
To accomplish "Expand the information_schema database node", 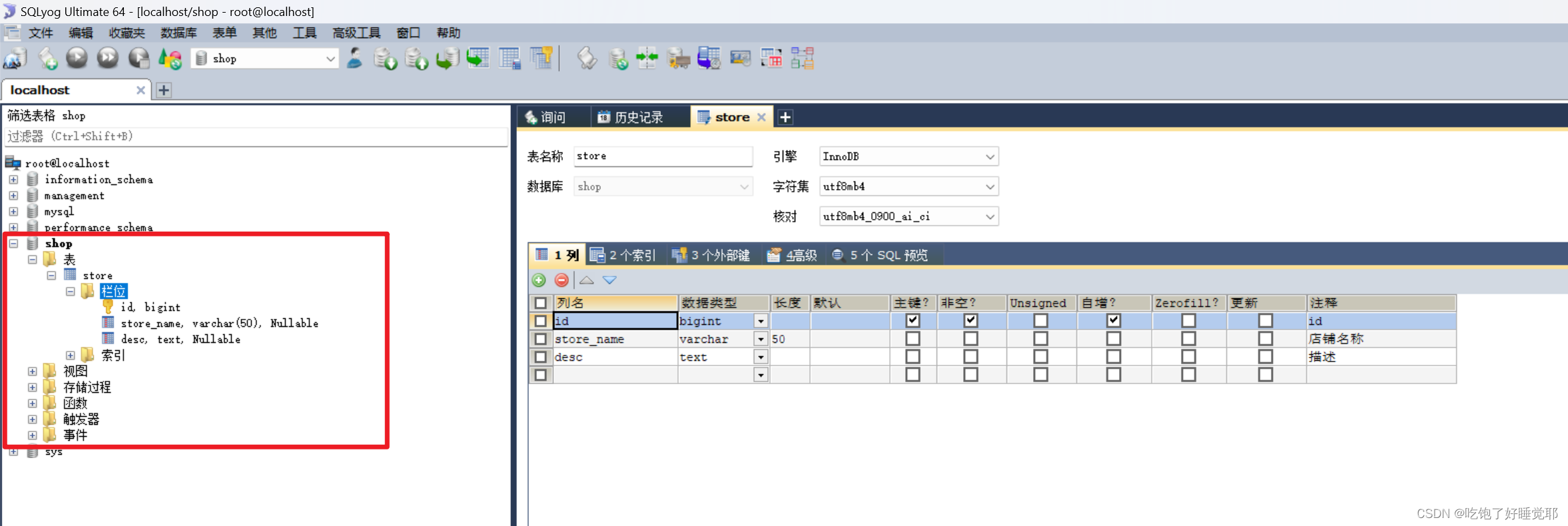I will (x=13, y=179).
